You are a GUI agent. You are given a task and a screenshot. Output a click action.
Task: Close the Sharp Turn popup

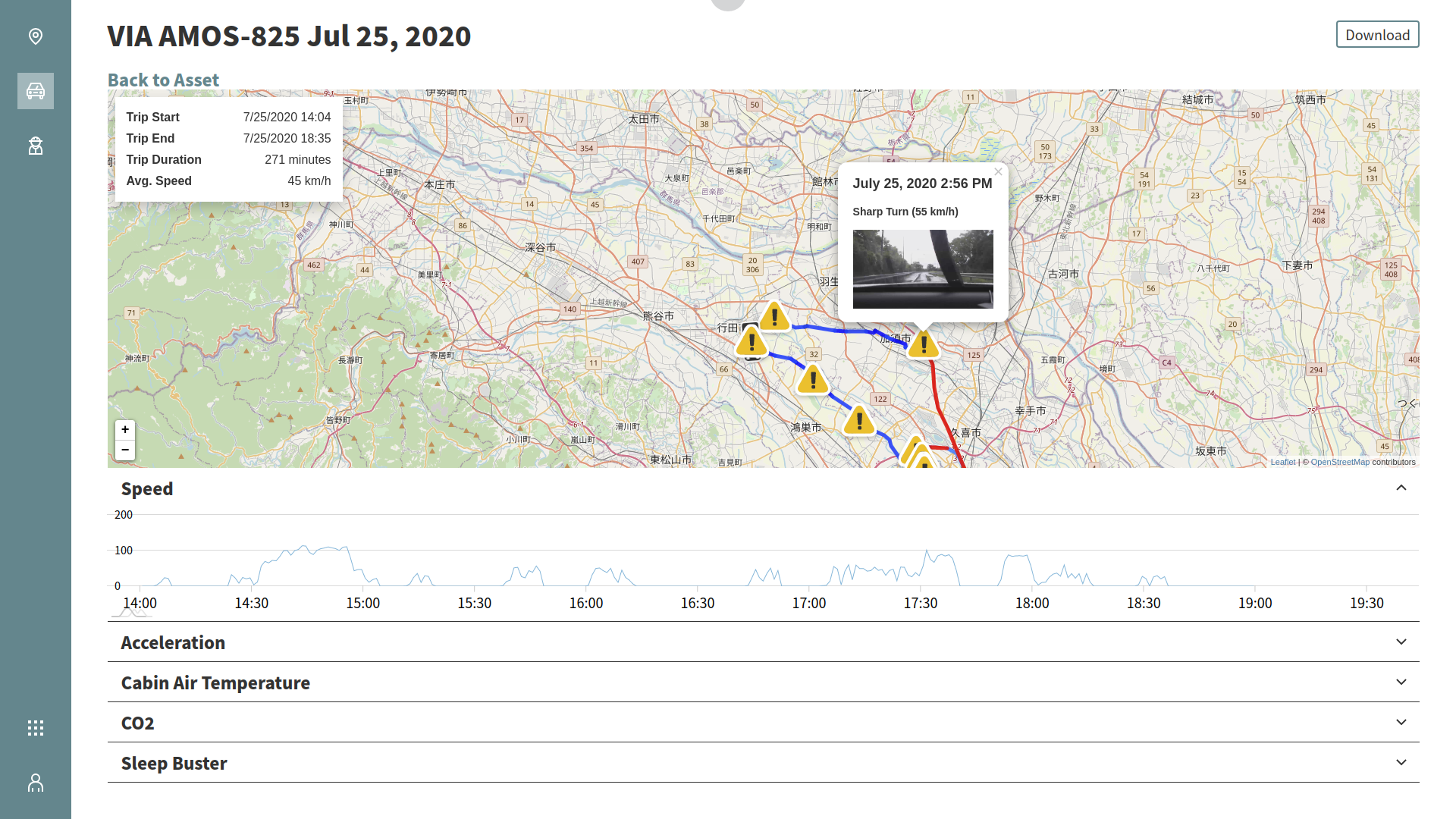[998, 172]
